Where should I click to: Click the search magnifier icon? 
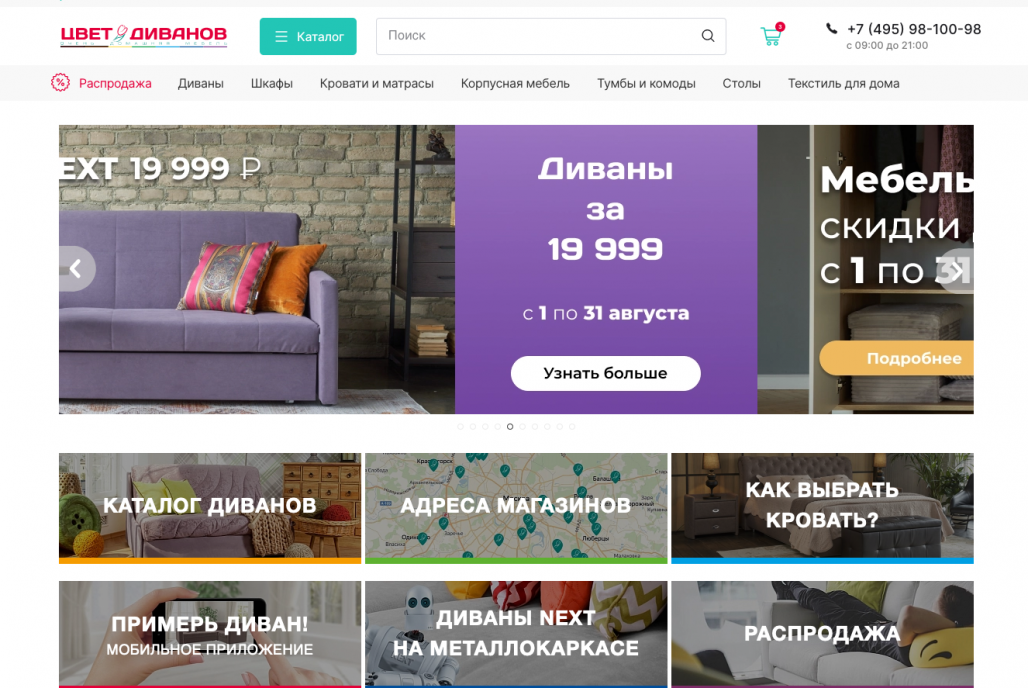pyautogui.click(x=707, y=36)
